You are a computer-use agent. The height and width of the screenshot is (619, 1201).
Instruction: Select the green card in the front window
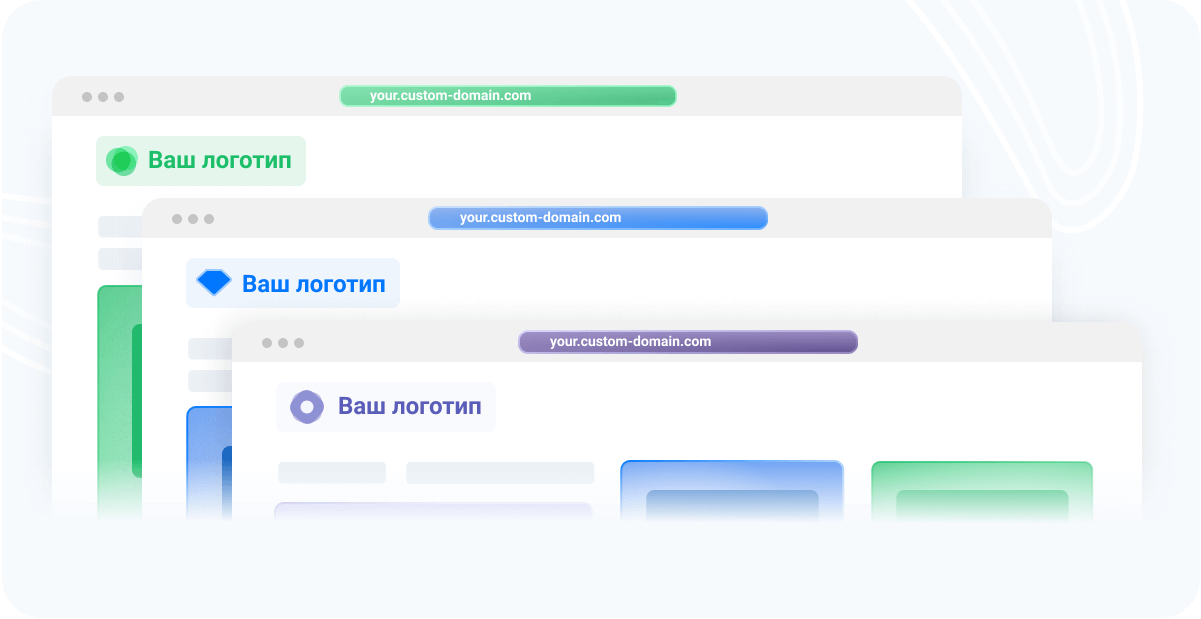(981, 490)
